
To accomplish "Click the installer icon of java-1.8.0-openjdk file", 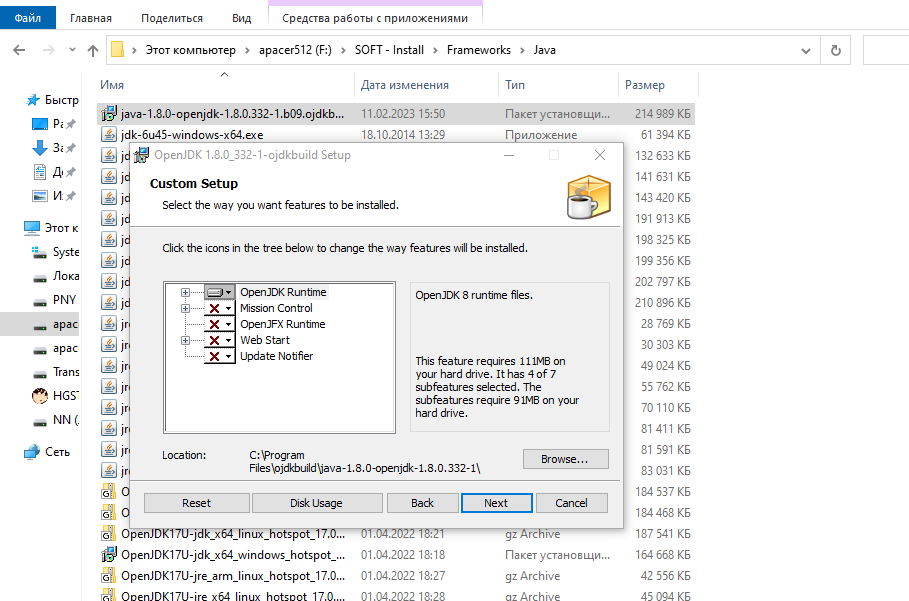I will pyautogui.click(x=109, y=114).
